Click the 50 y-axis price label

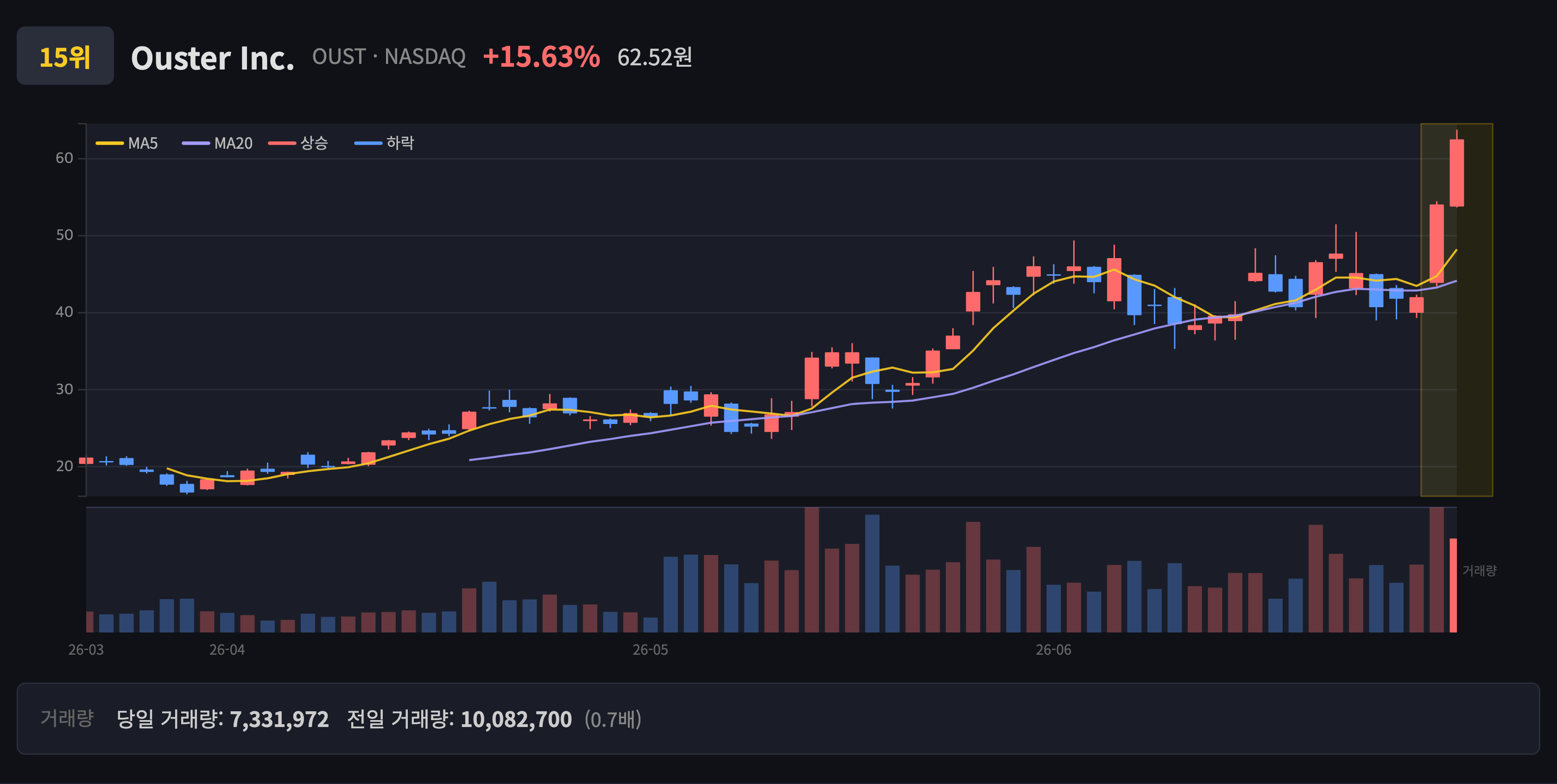click(x=64, y=235)
